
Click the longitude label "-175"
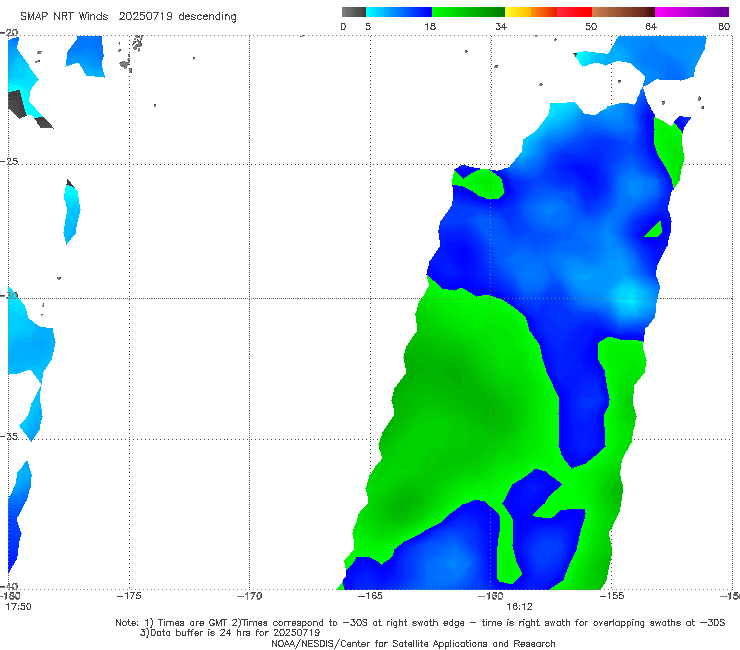point(129,596)
